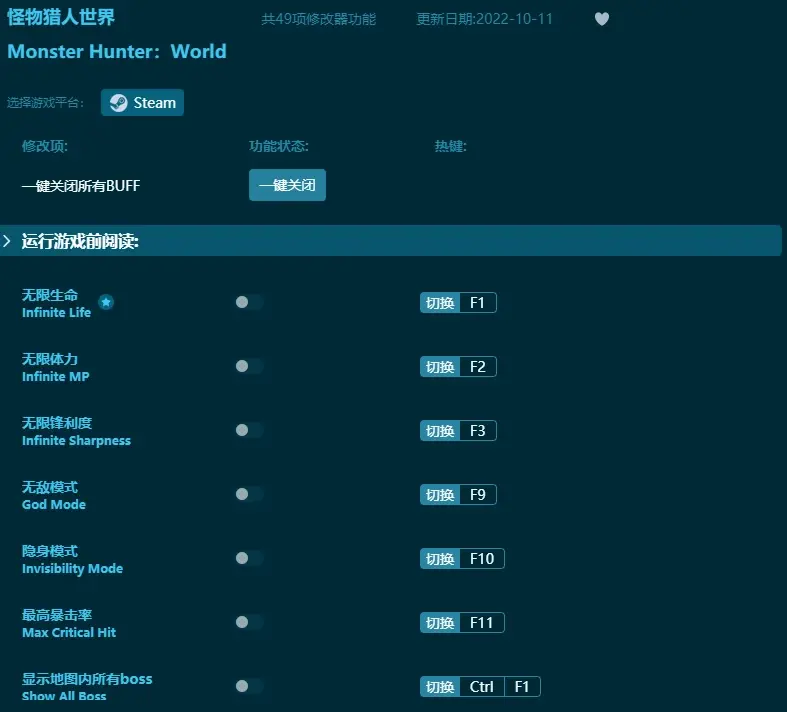This screenshot has width=787, height=712.
Task: Click the 怪物猎人世界 game title
Action: [61, 17]
